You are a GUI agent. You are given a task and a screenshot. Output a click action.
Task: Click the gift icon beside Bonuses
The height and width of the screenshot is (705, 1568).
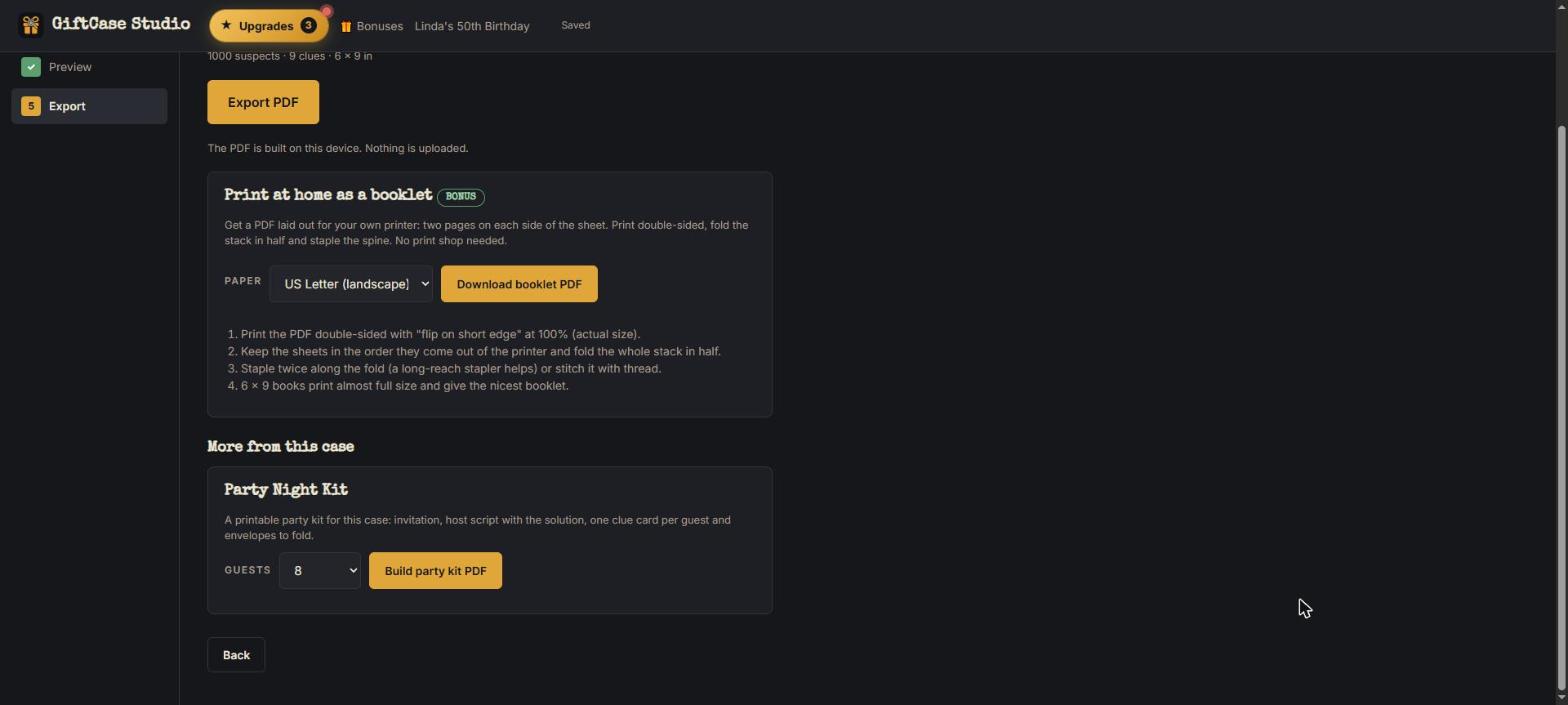click(346, 27)
